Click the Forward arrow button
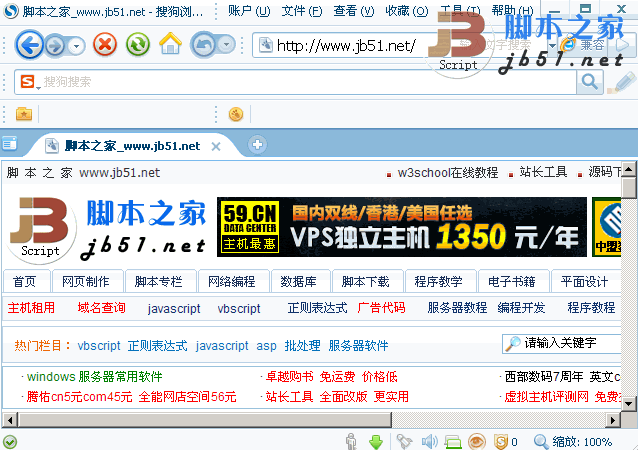The width and height of the screenshot is (638, 450). point(55,45)
